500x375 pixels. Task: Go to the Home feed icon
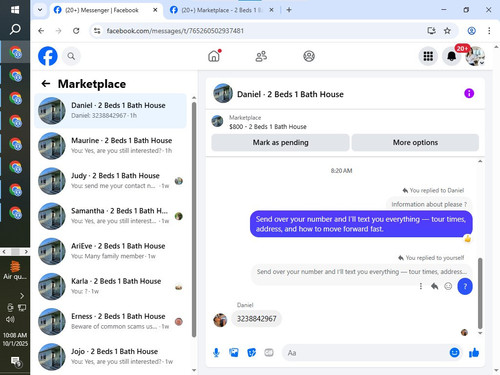point(214,56)
